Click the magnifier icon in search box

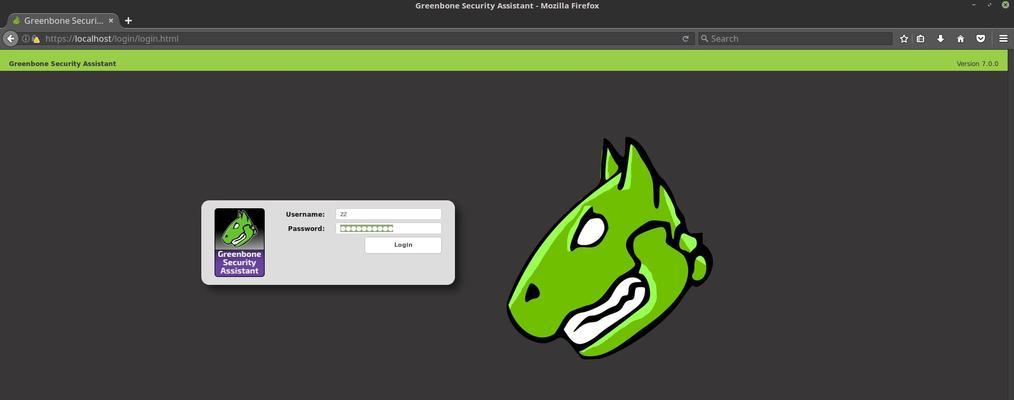(x=705, y=39)
